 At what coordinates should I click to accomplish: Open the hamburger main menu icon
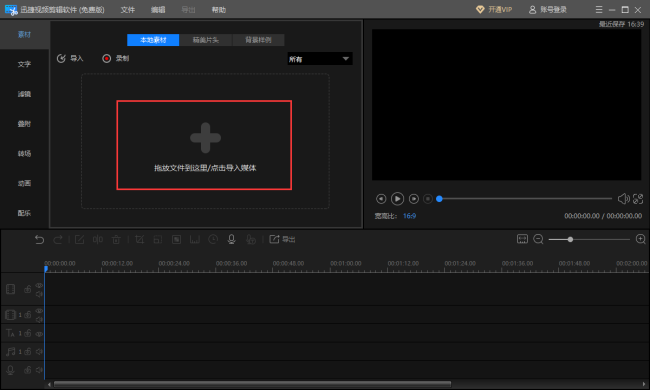click(599, 10)
